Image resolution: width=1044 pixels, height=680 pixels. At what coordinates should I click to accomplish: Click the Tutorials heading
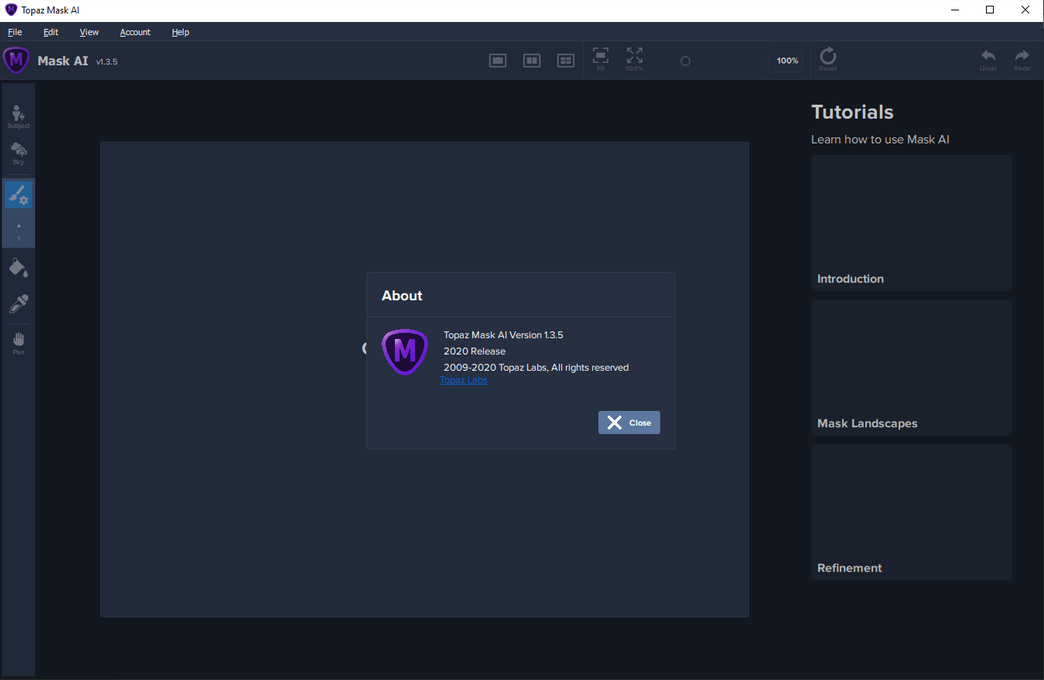pos(852,112)
